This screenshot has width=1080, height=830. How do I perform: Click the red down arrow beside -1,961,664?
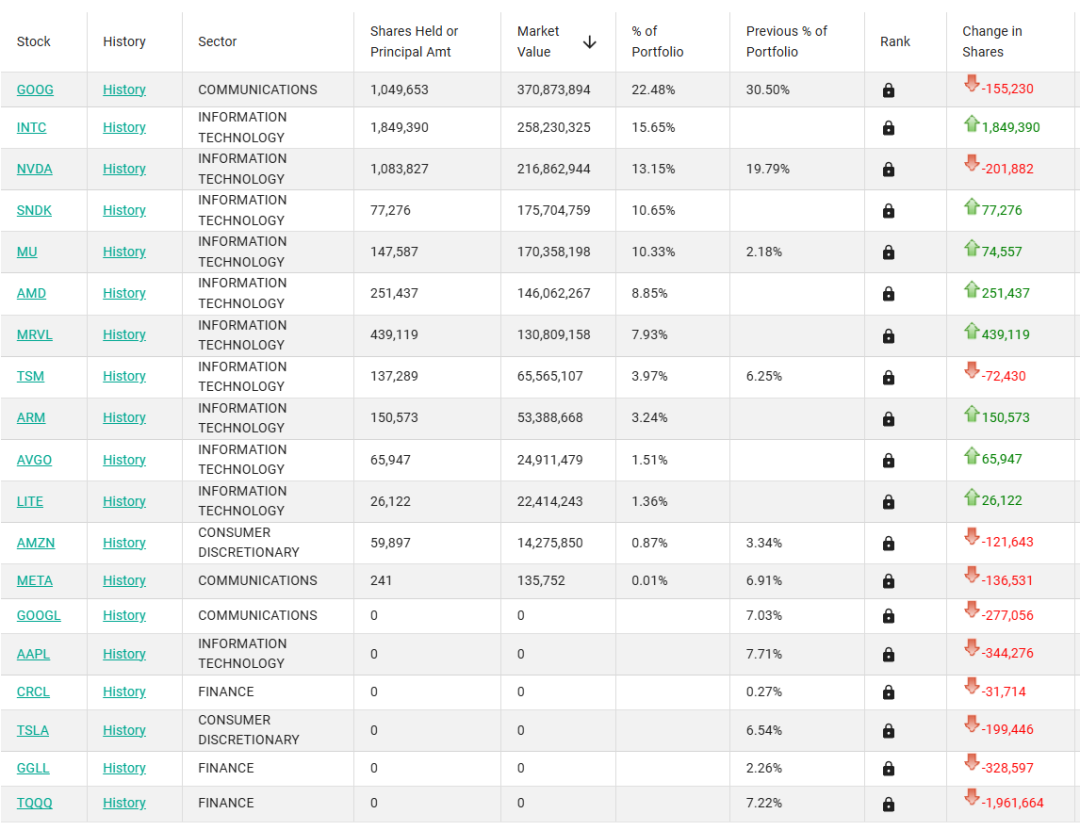click(x=972, y=797)
